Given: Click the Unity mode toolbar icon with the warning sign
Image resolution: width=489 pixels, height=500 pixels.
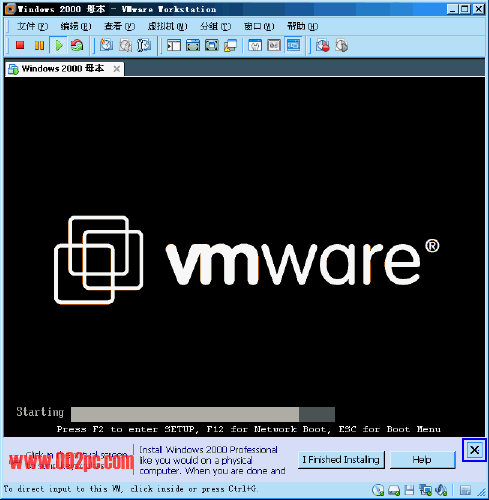Looking at the screenshot, I should 231,45.
